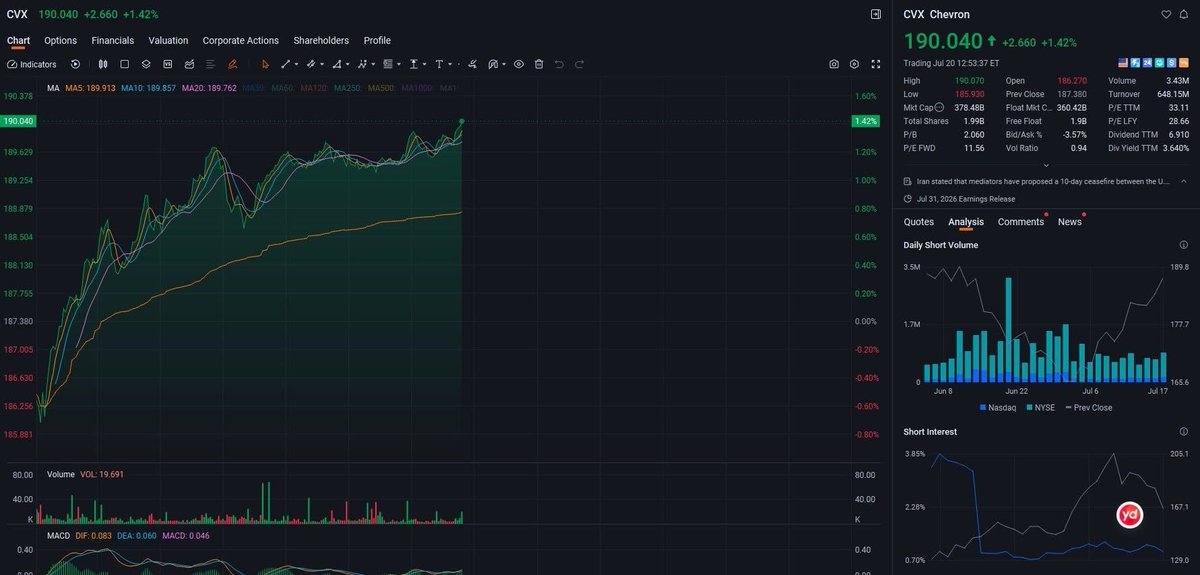This screenshot has height=575, width=1200.
Task: Select the angle measurement drawing tool
Action: (337, 64)
